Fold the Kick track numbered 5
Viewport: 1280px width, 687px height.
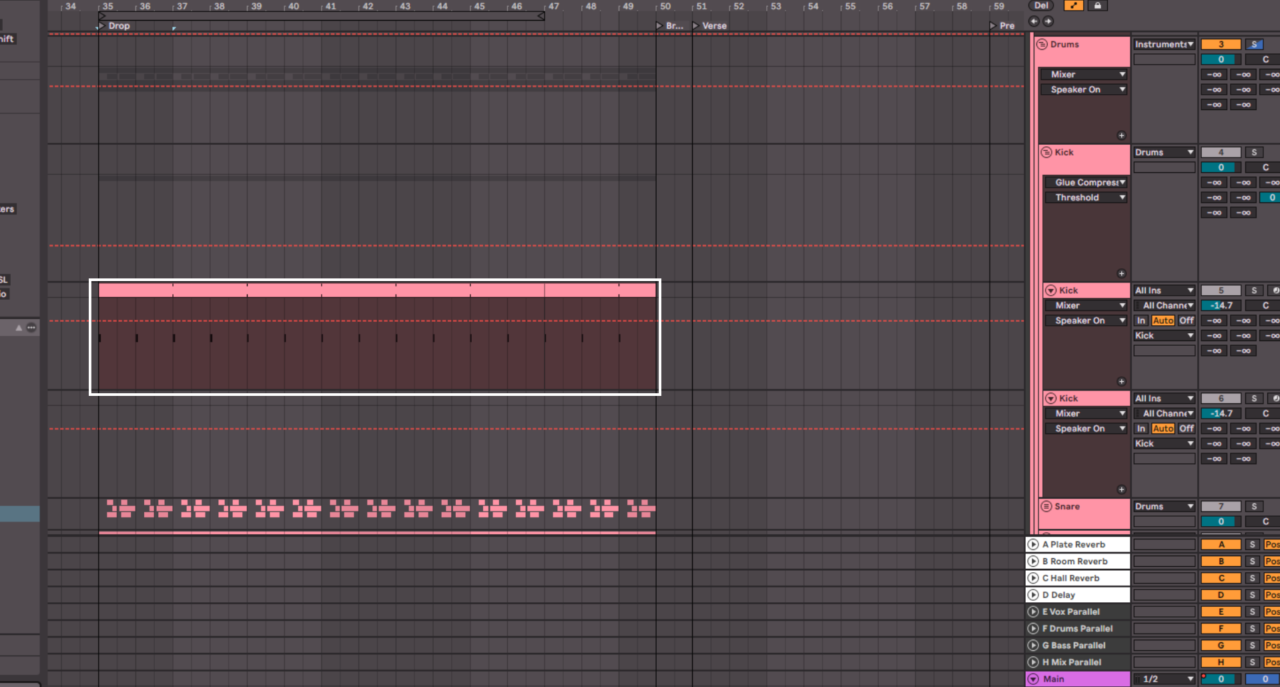click(x=1051, y=290)
